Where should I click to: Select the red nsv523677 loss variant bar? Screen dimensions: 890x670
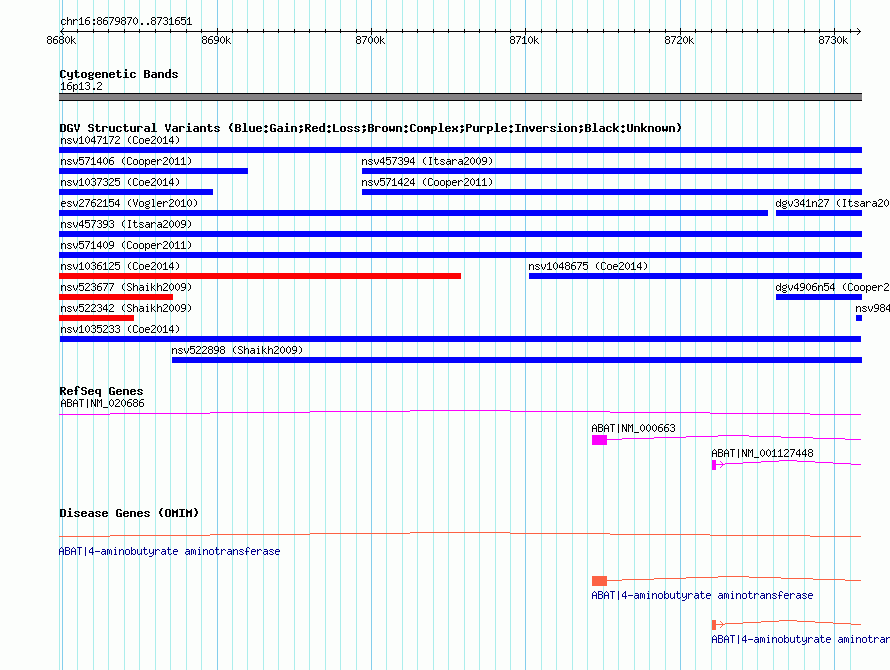point(116,297)
